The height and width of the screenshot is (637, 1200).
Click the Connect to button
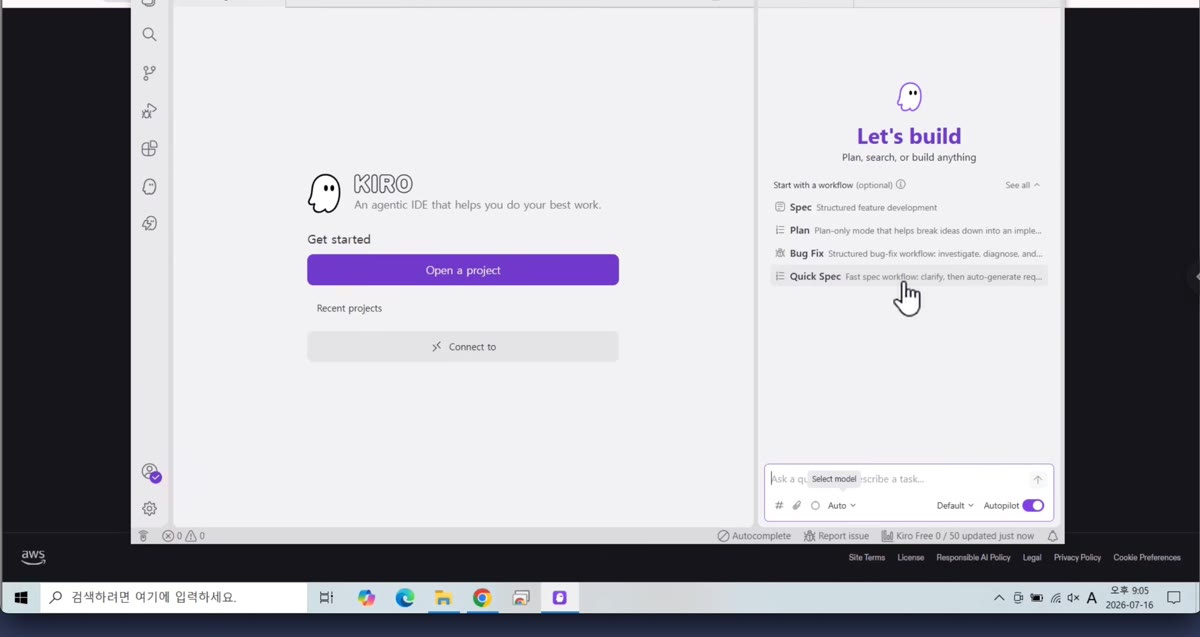463,347
